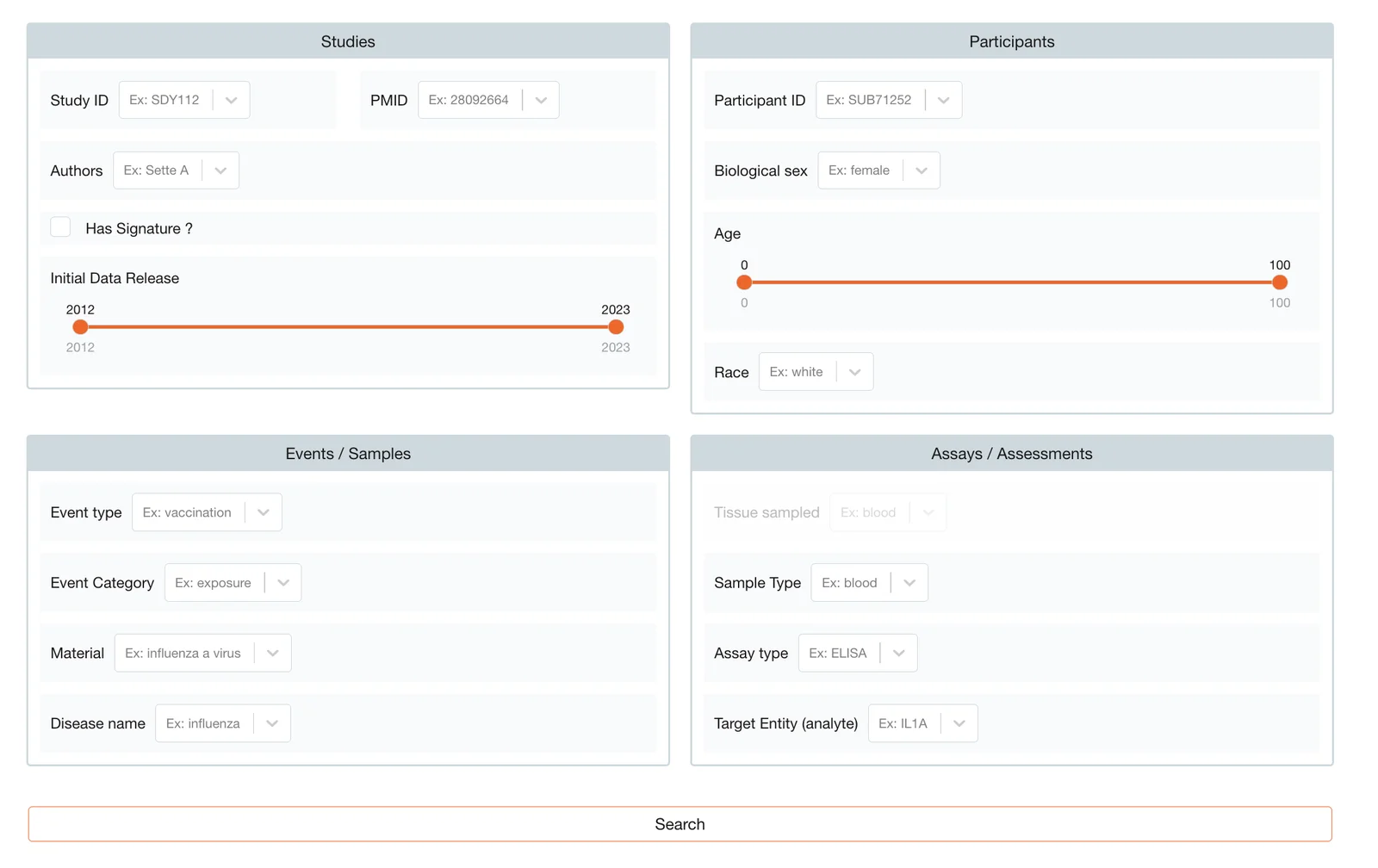Expand the PMID dropdown arrow
The width and height of the screenshot is (1378, 868).
(x=541, y=100)
